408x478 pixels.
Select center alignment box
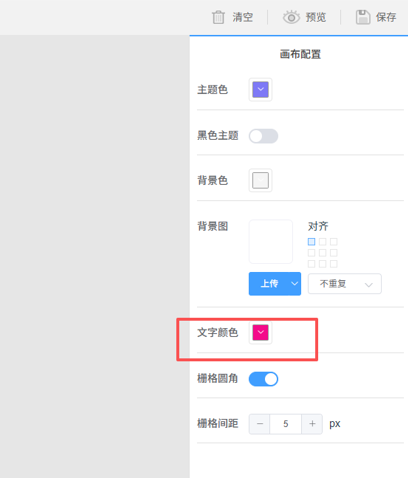(x=322, y=253)
